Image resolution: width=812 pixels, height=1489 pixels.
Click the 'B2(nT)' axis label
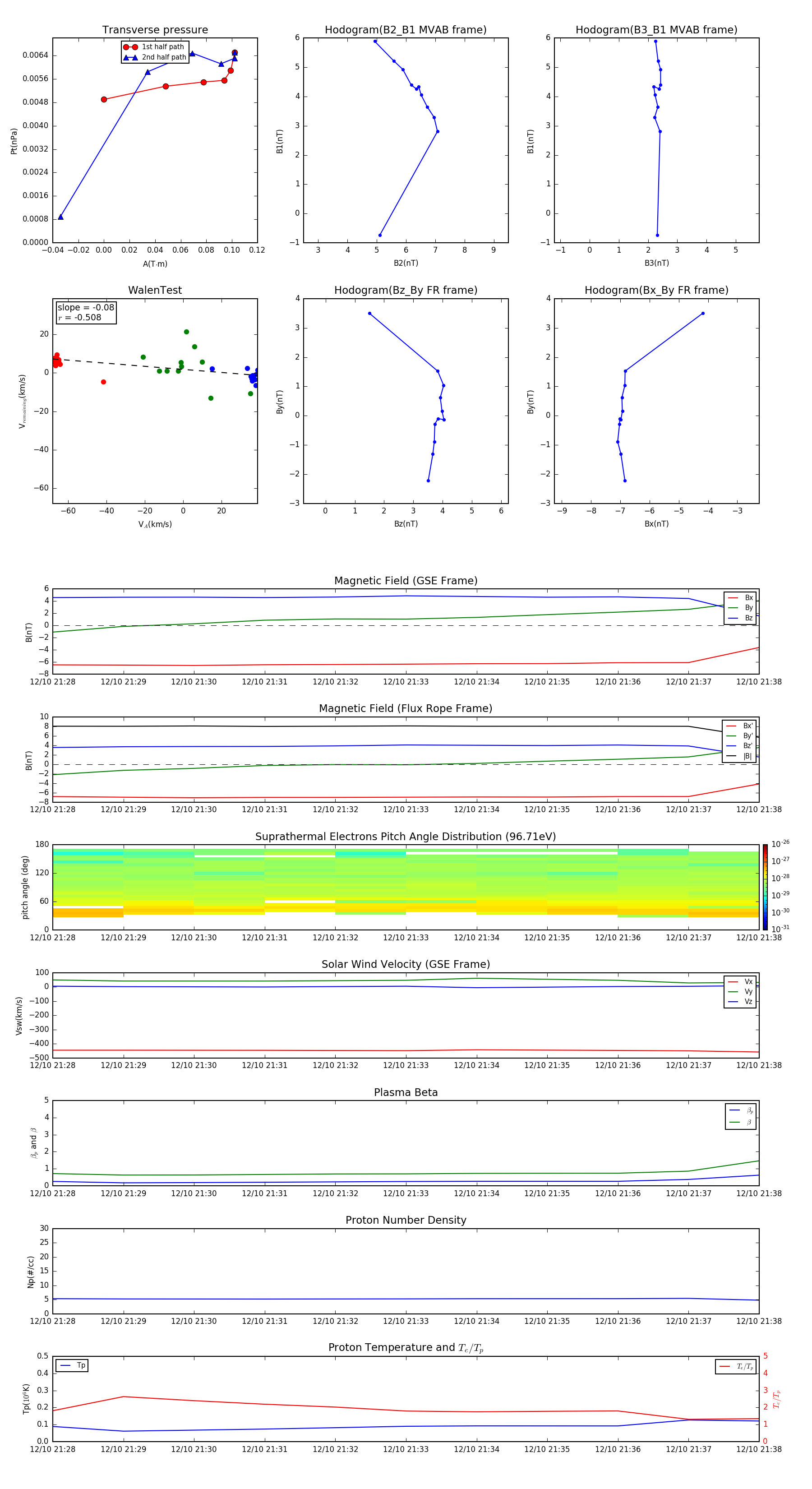[x=406, y=263]
